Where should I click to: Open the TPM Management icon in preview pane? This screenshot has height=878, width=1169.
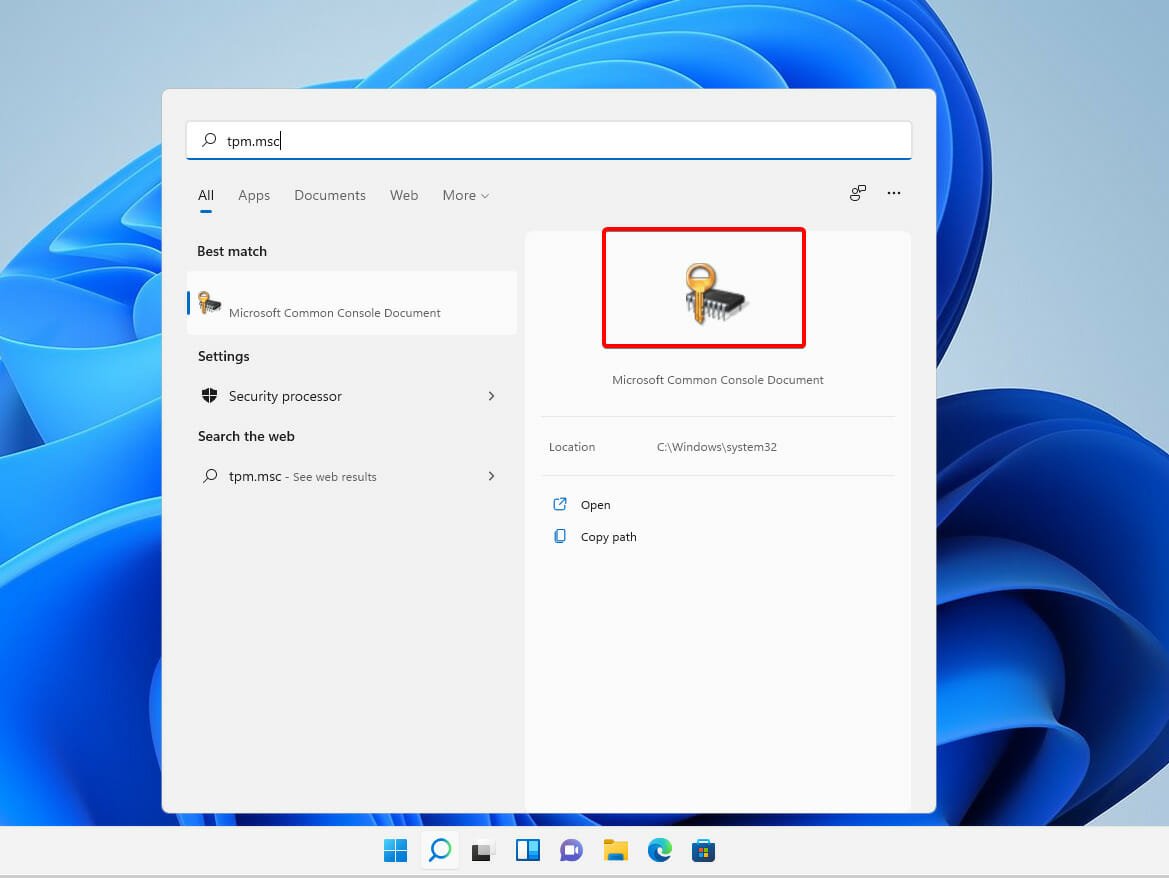coord(703,287)
